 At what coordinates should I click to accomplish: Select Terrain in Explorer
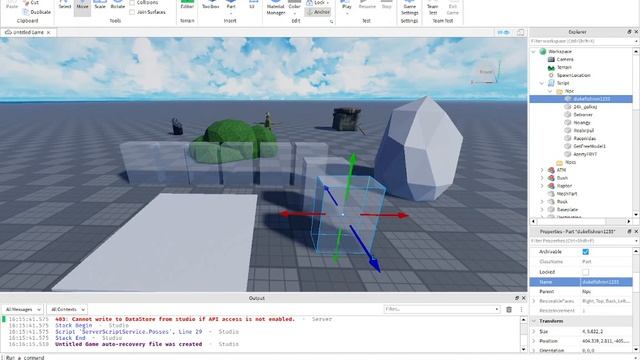coord(564,67)
